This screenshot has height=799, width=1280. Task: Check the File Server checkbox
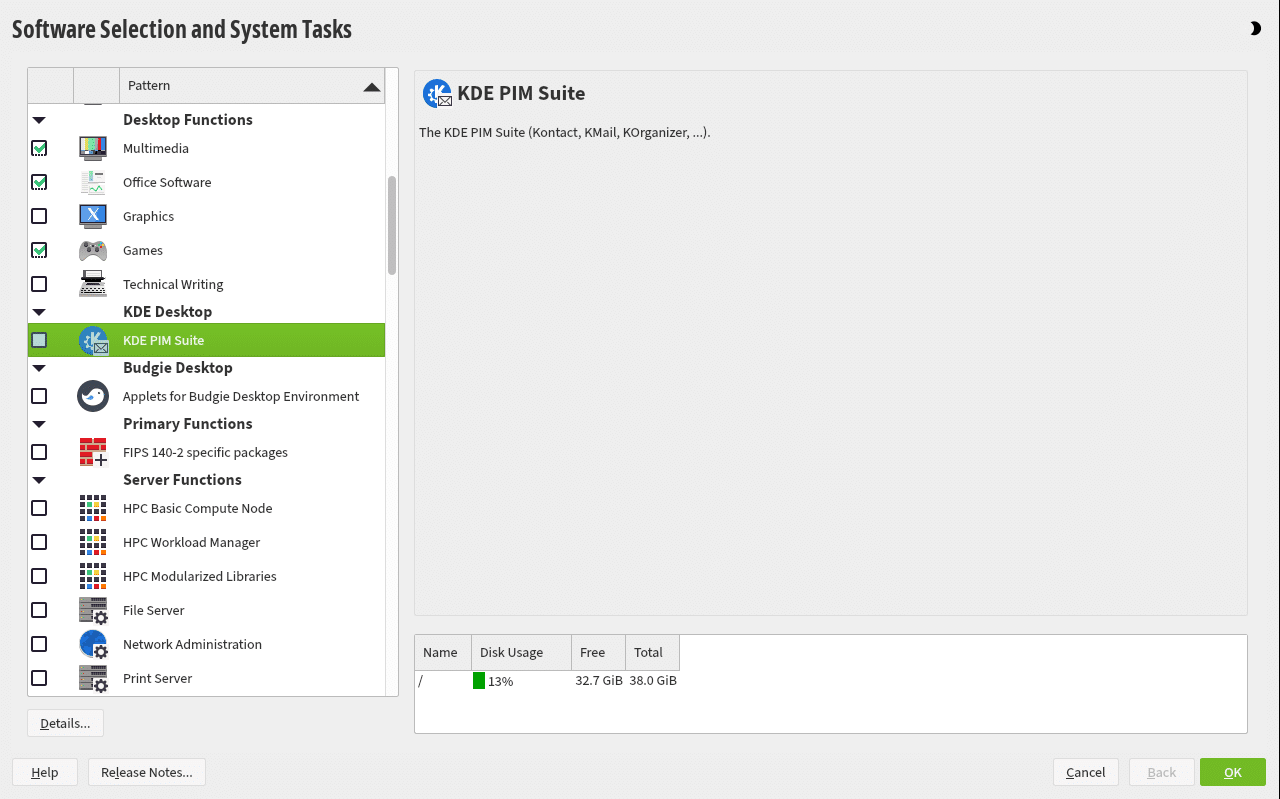point(39,610)
